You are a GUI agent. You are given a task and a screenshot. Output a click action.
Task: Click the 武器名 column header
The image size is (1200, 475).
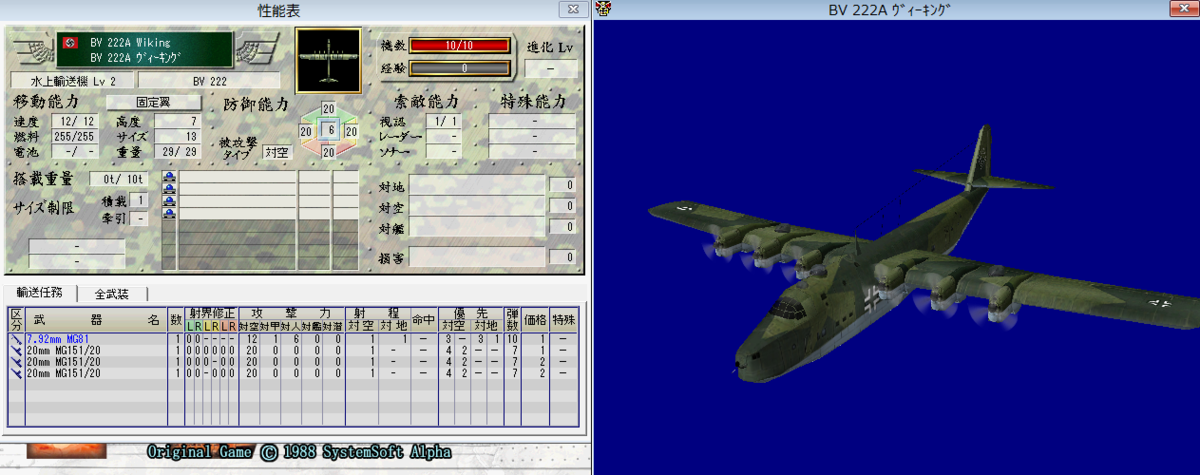pyautogui.click(x=96, y=320)
